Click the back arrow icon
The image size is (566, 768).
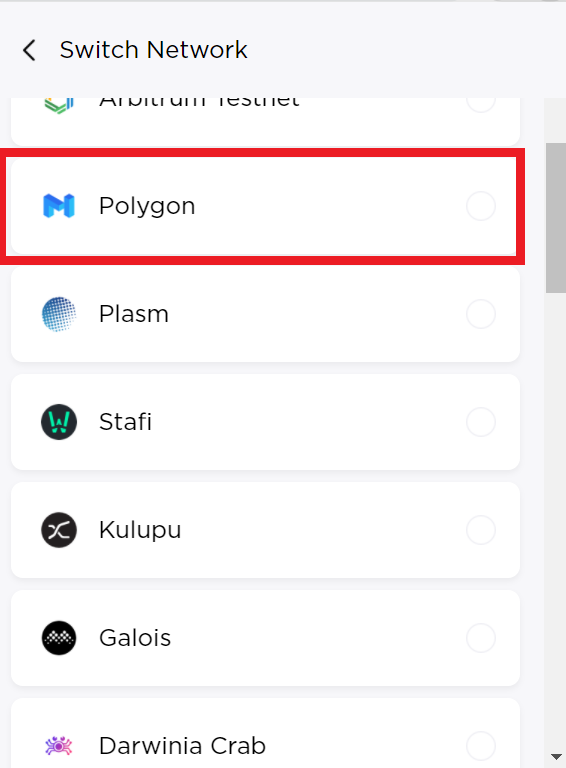click(x=29, y=50)
